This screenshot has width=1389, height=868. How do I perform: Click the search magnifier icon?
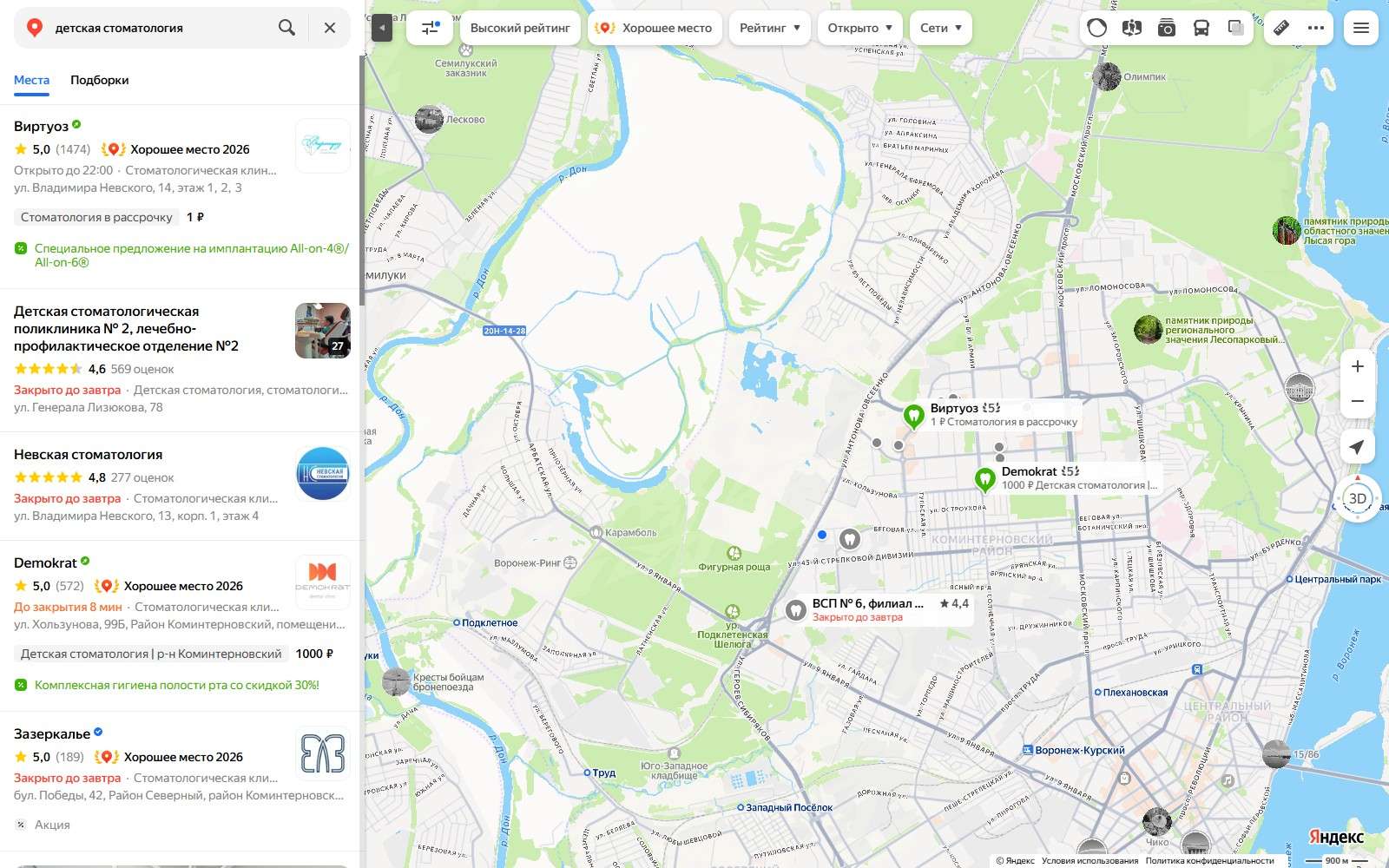pyautogui.click(x=286, y=28)
